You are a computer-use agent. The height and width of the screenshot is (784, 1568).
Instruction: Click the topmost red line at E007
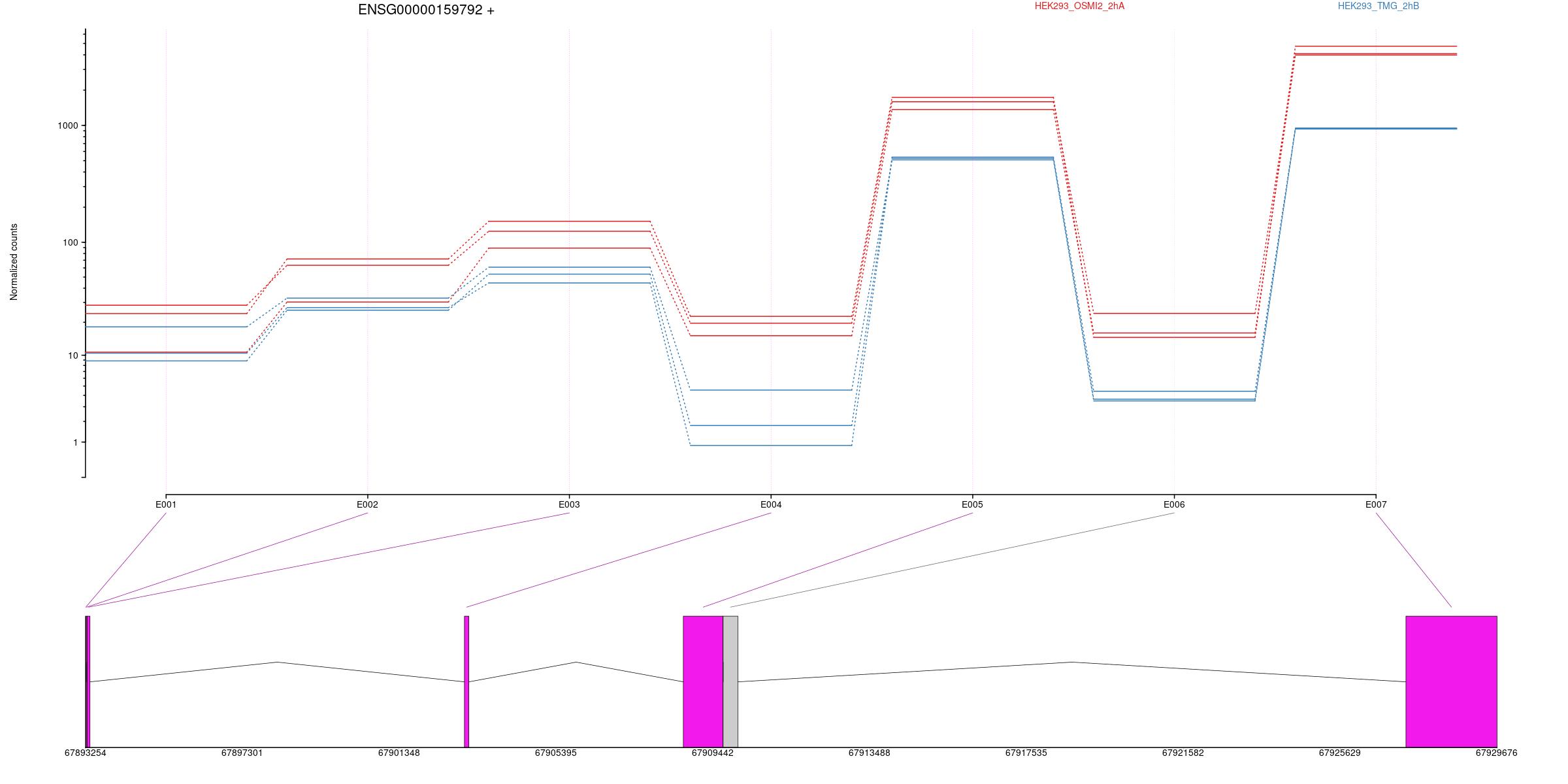(x=1376, y=46)
